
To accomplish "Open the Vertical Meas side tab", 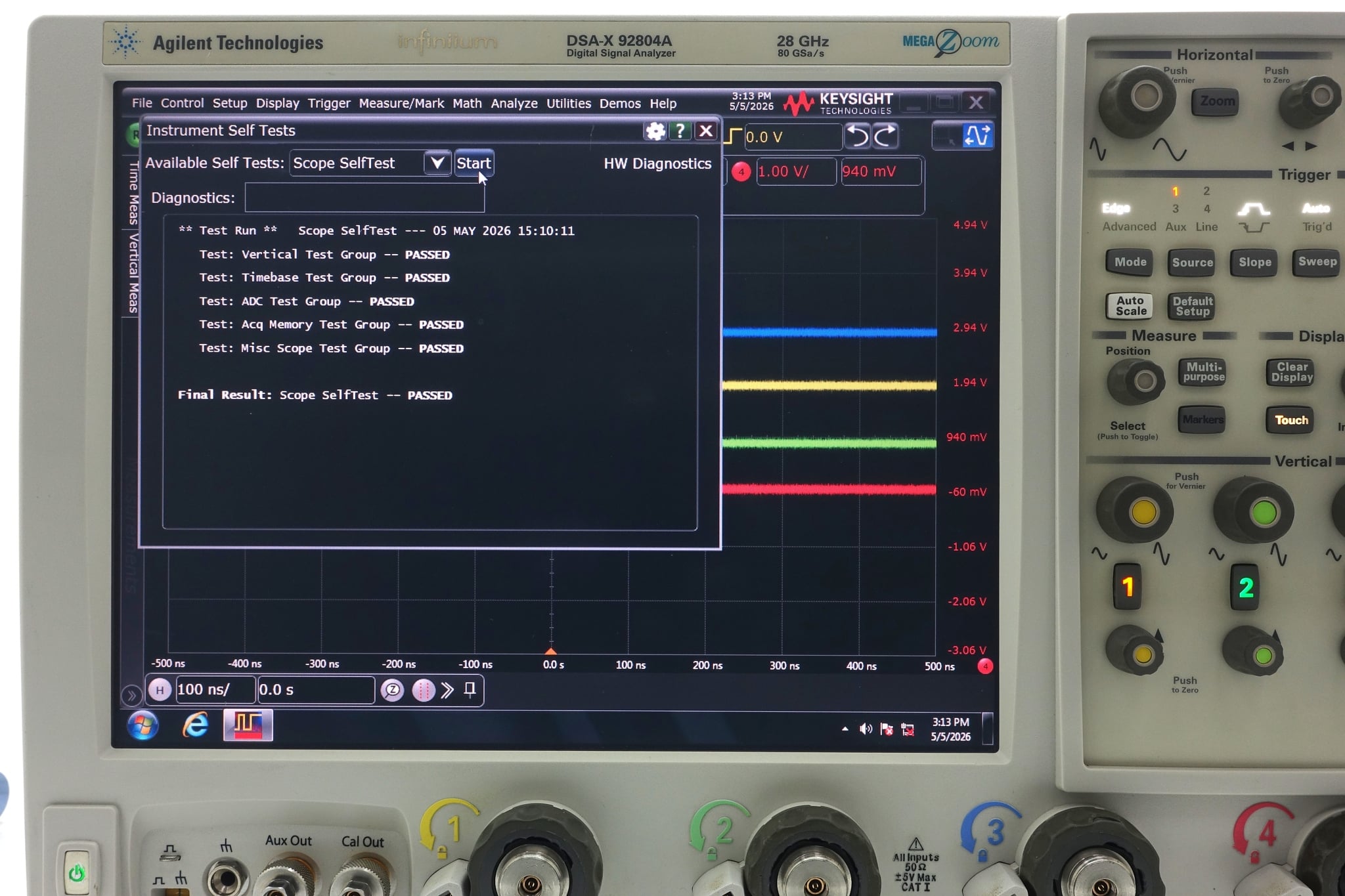I will [133, 273].
